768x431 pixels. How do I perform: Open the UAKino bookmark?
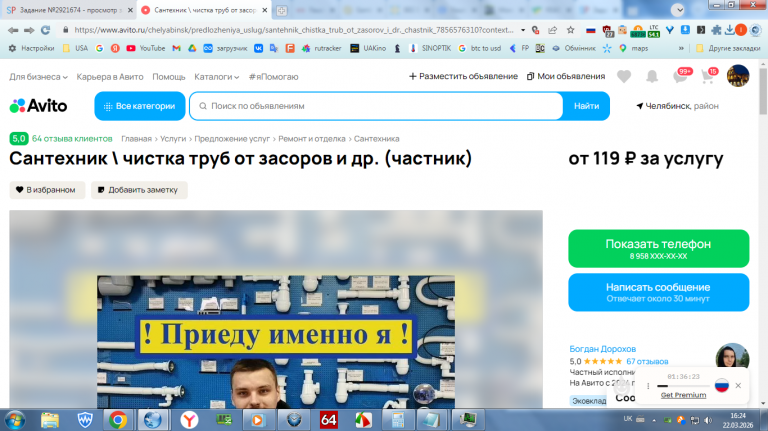(368, 48)
